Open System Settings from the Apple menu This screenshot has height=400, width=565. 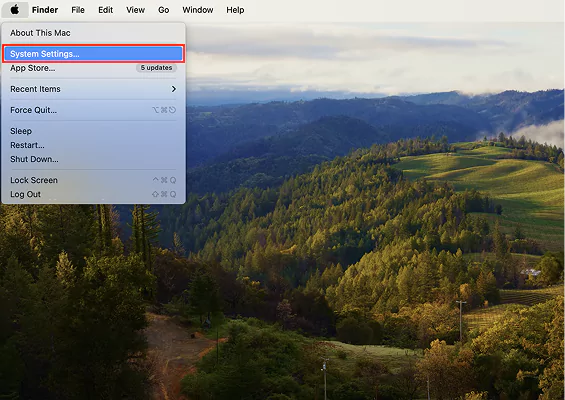click(x=93, y=54)
